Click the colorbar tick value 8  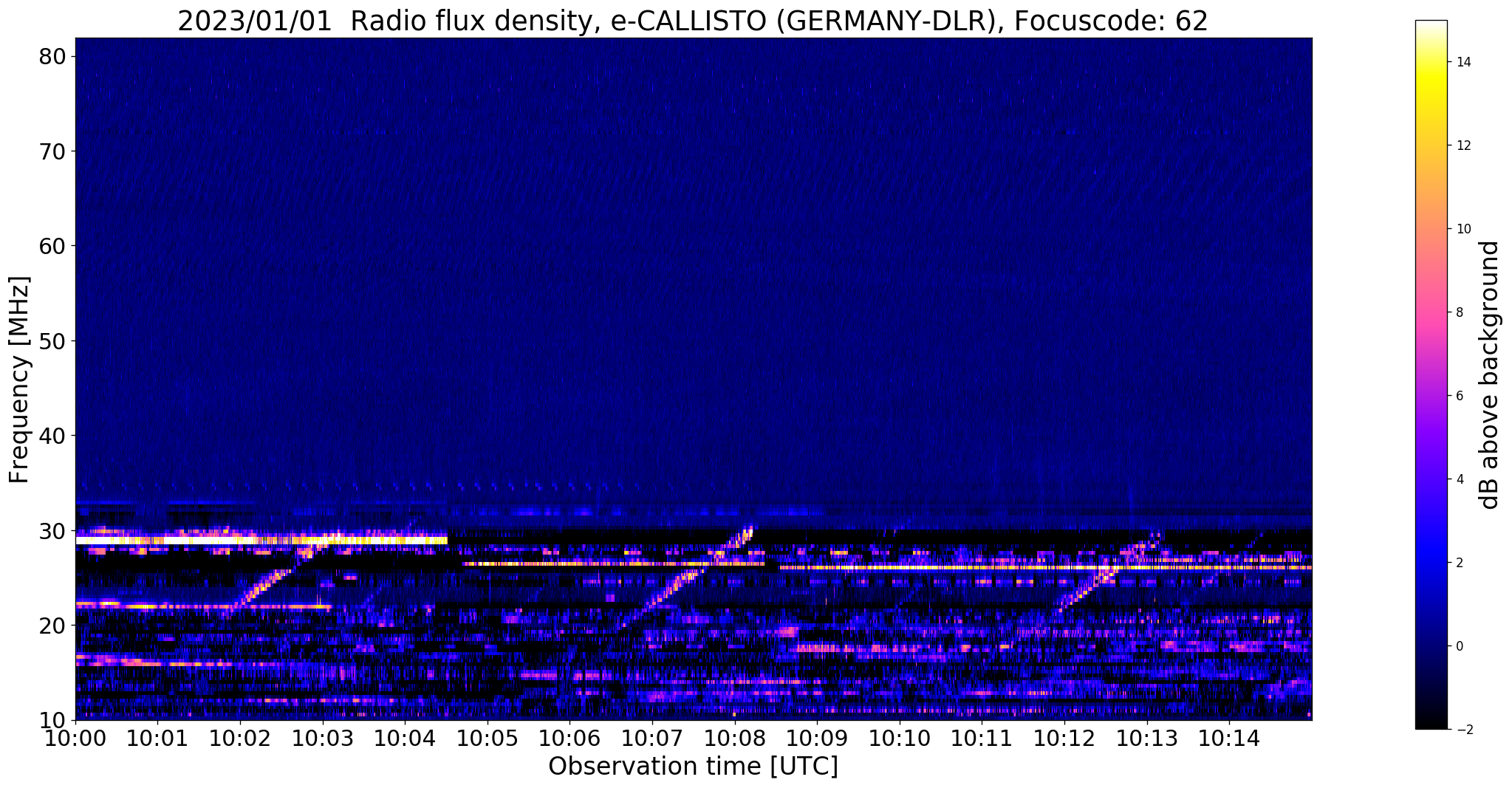[x=1460, y=312]
